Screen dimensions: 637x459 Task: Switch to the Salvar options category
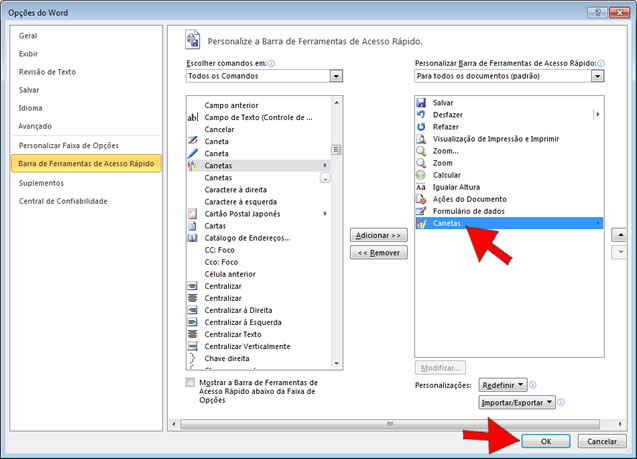[29, 90]
